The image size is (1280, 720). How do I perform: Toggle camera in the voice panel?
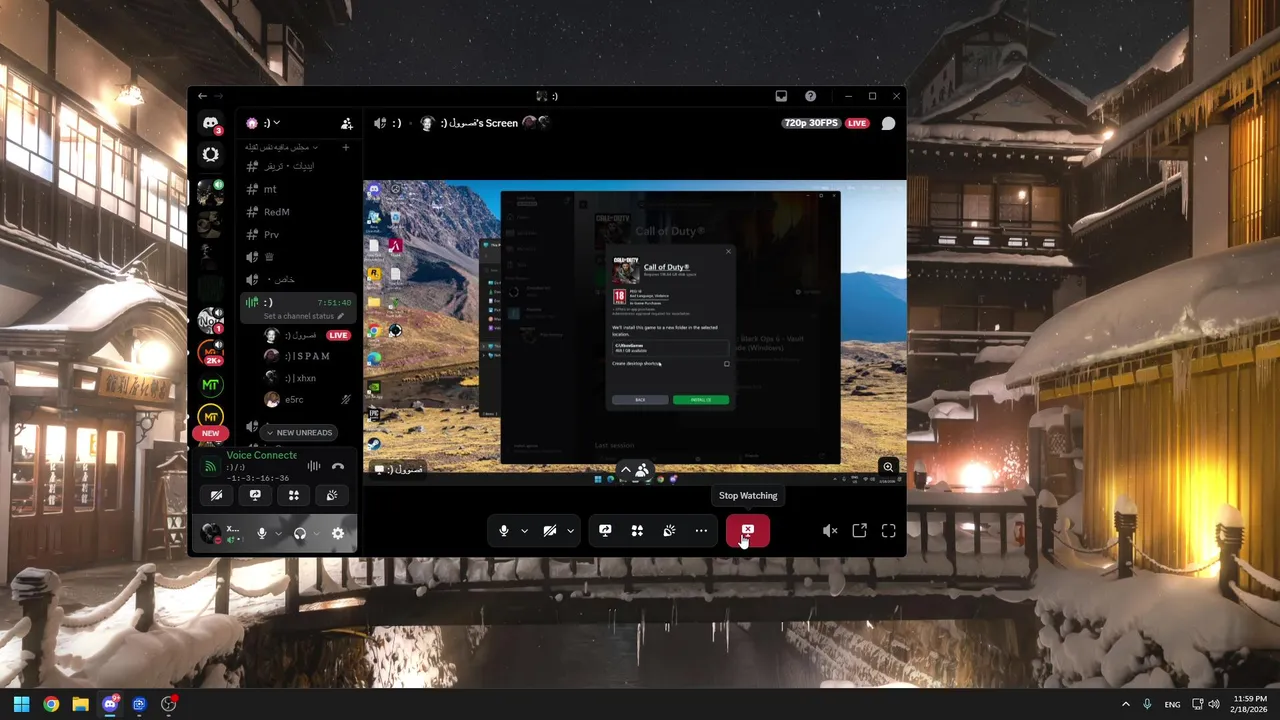(x=216, y=495)
